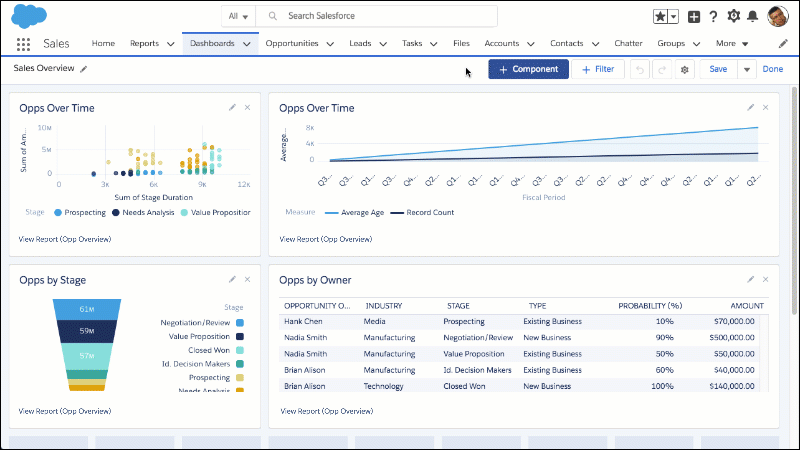The height and width of the screenshot is (450, 800).
Task: Click the help question mark icon
Action: (713, 16)
